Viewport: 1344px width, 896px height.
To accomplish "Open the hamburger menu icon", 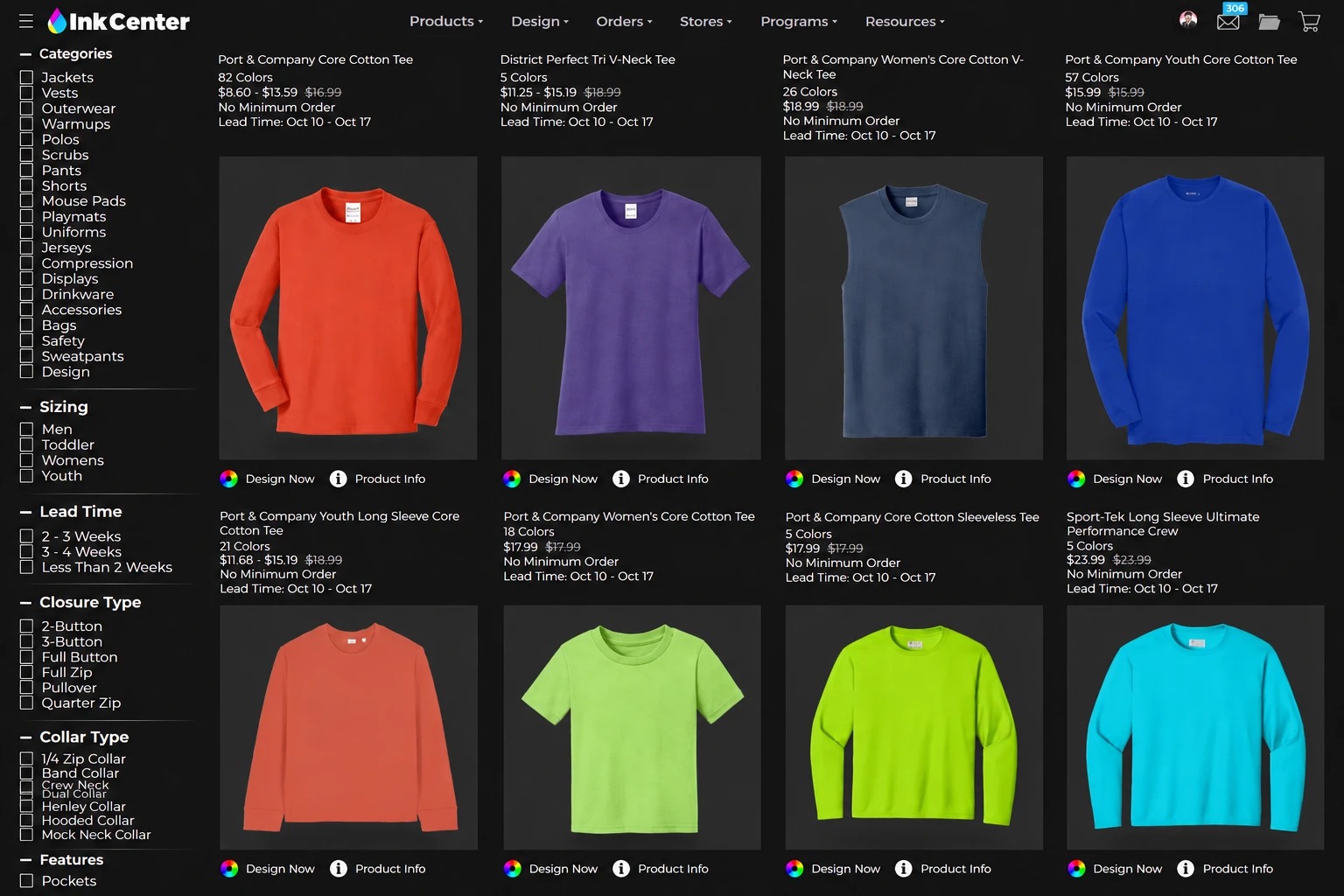I will [x=26, y=21].
